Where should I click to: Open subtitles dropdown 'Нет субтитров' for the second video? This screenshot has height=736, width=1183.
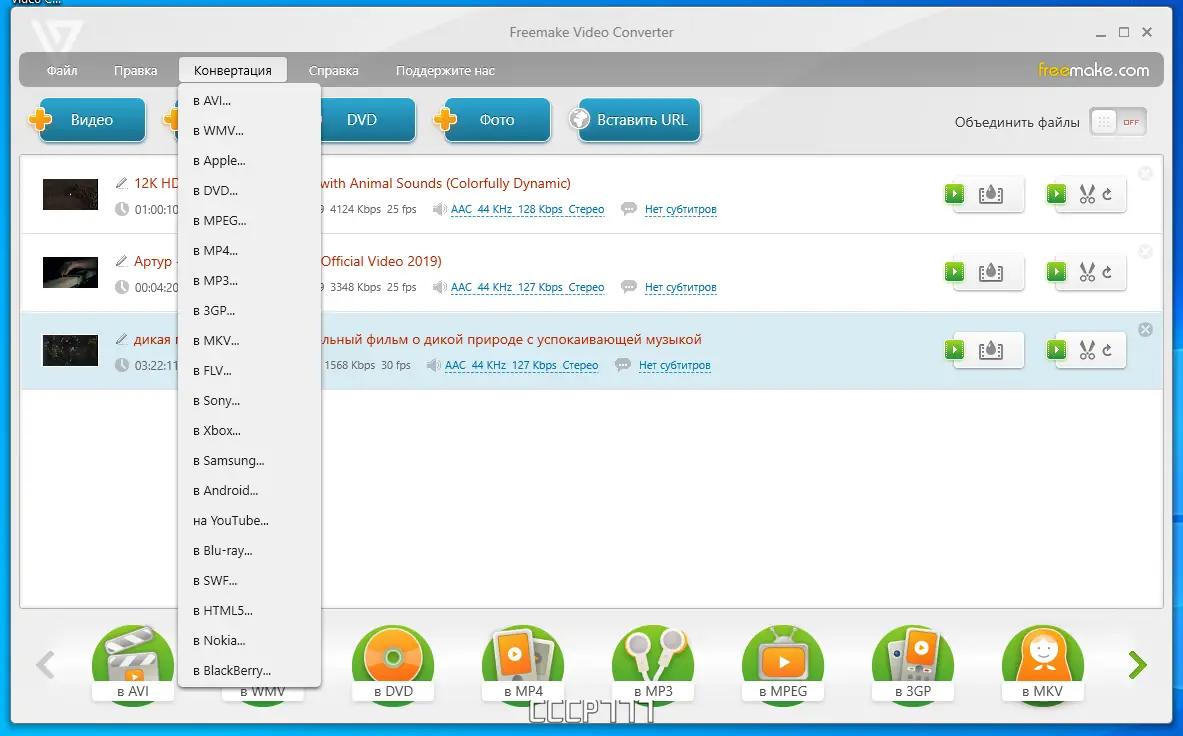681,287
